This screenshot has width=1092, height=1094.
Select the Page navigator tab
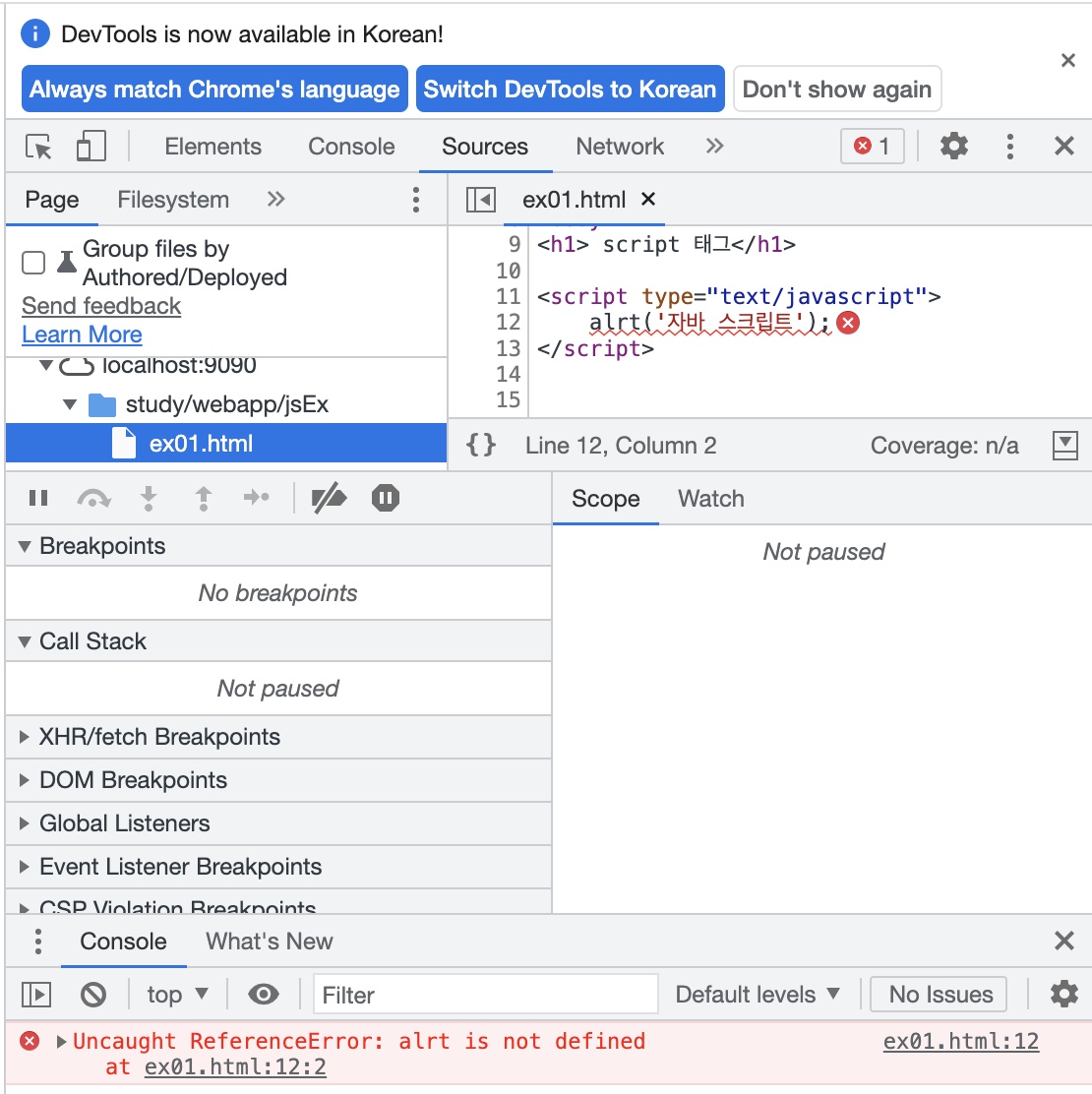coord(51,200)
